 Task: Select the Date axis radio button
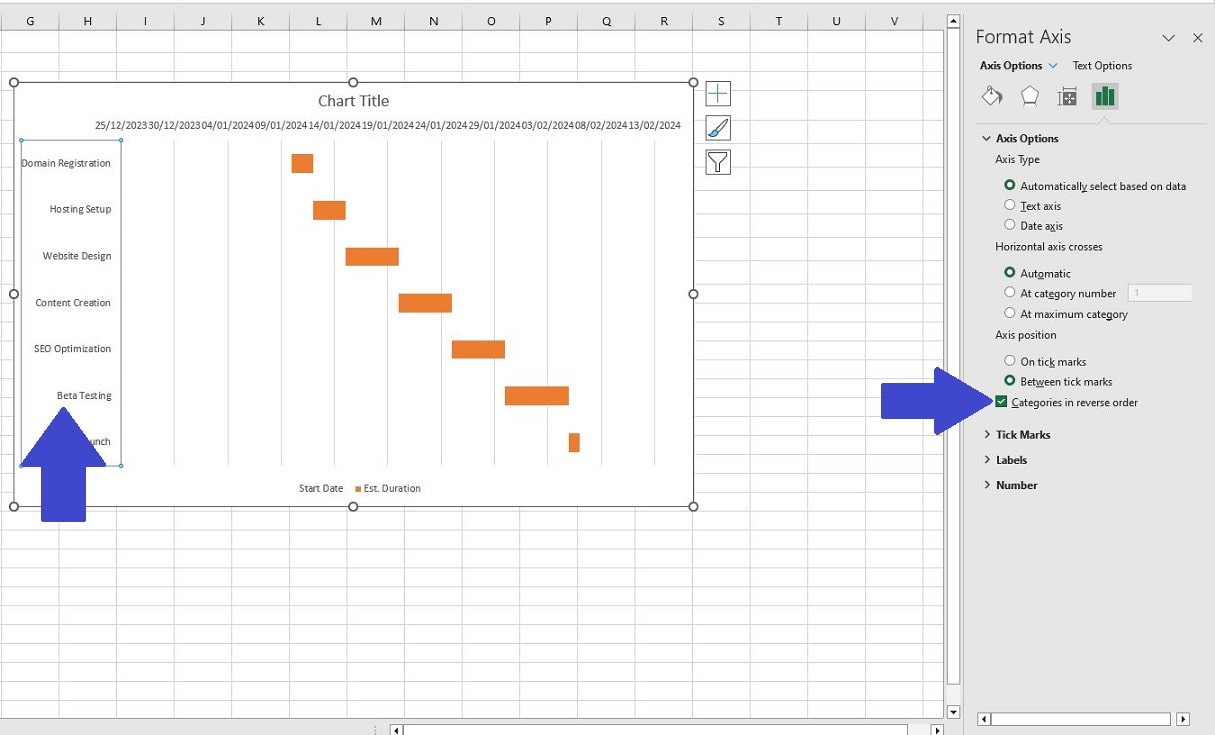pyautogui.click(x=1010, y=225)
